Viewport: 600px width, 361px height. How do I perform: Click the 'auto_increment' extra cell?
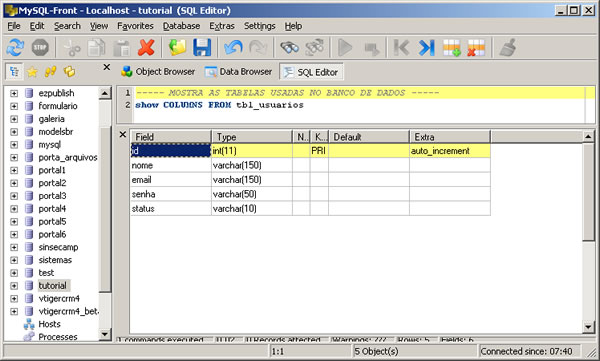click(x=450, y=151)
